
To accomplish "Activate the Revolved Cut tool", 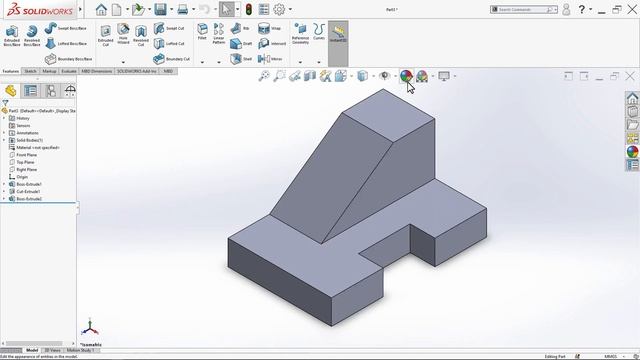I will point(141,36).
